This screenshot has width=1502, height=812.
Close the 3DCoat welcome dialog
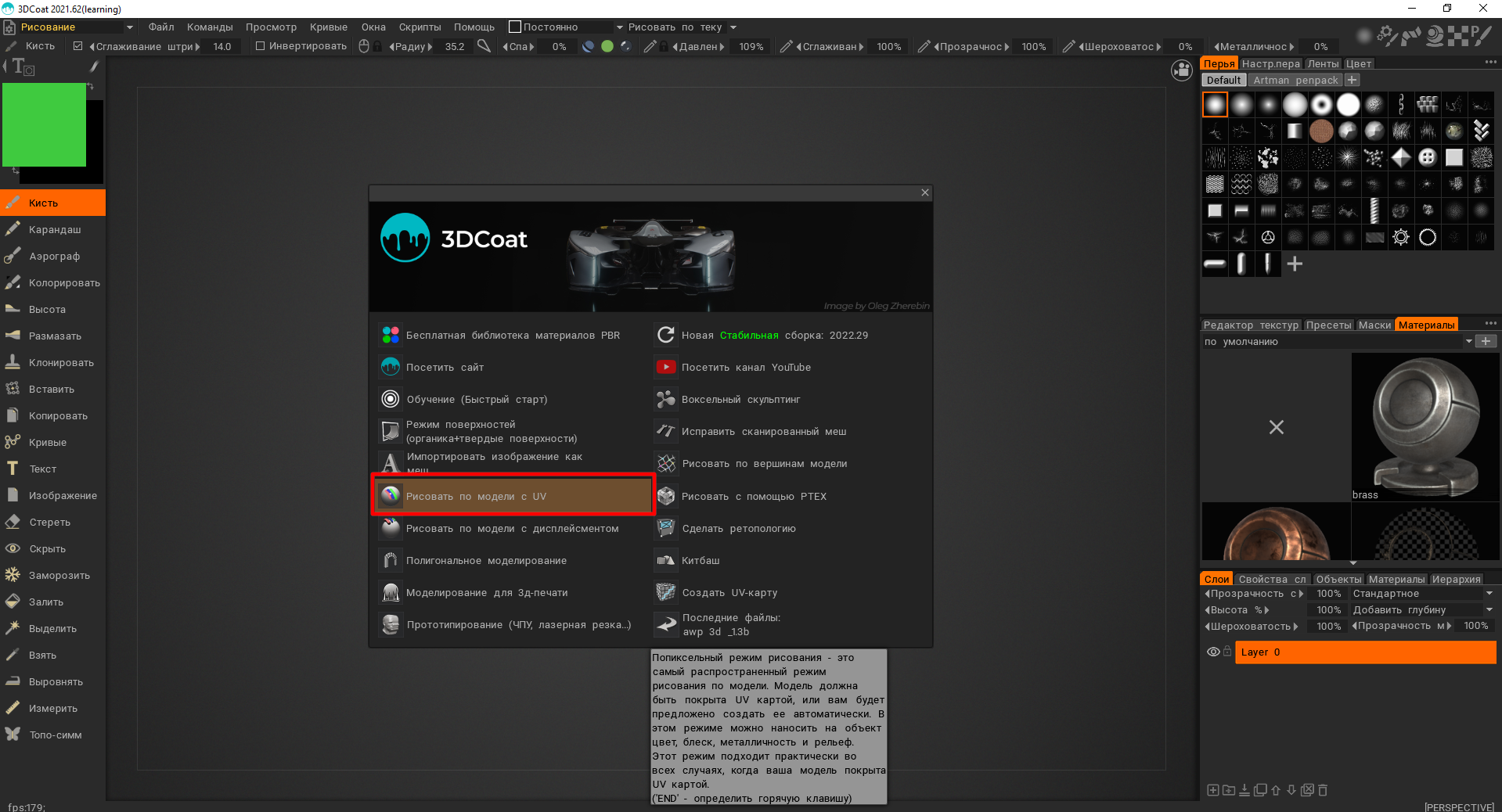925,192
